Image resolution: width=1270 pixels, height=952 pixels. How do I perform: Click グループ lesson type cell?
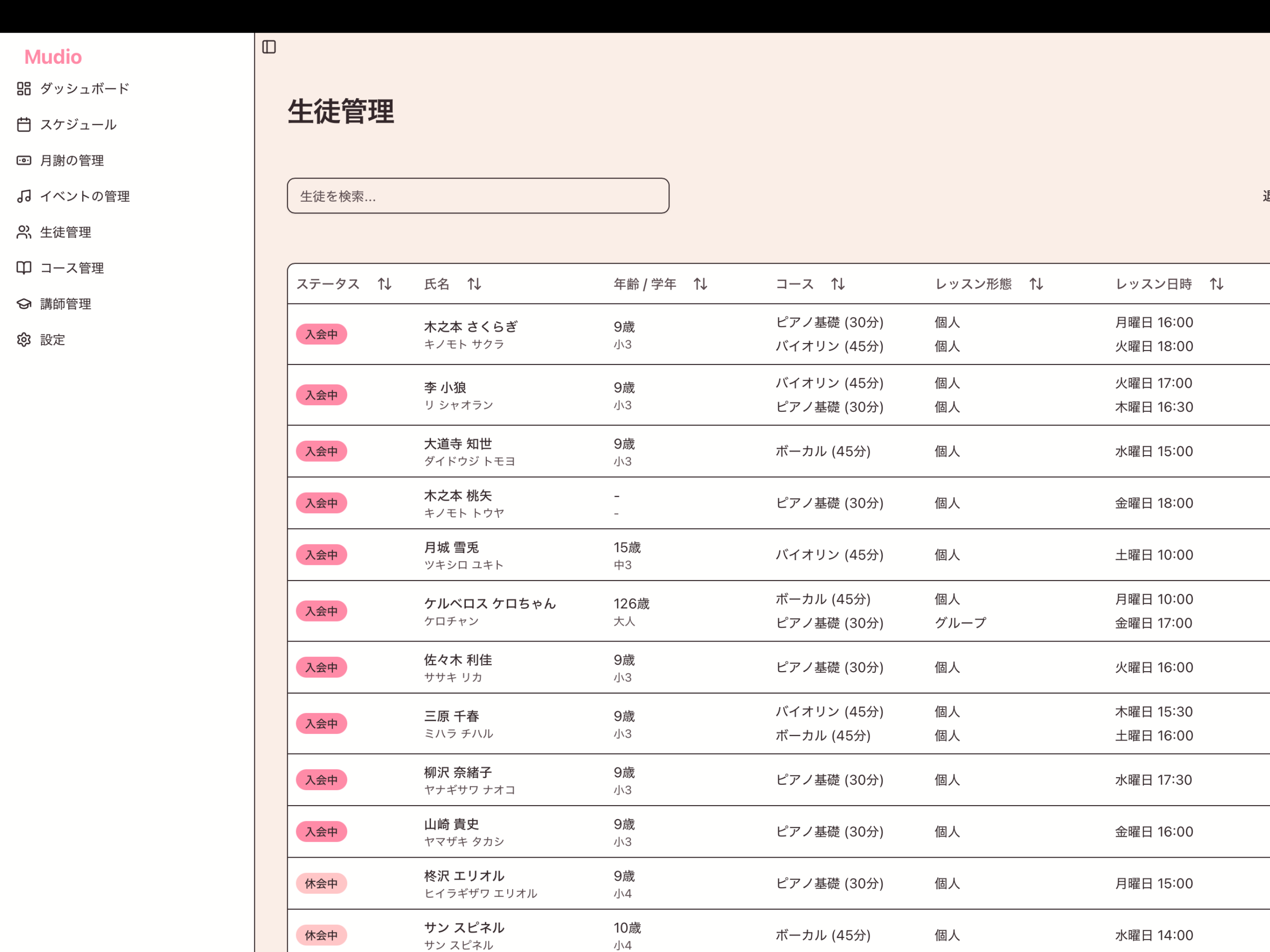pyautogui.click(x=960, y=623)
